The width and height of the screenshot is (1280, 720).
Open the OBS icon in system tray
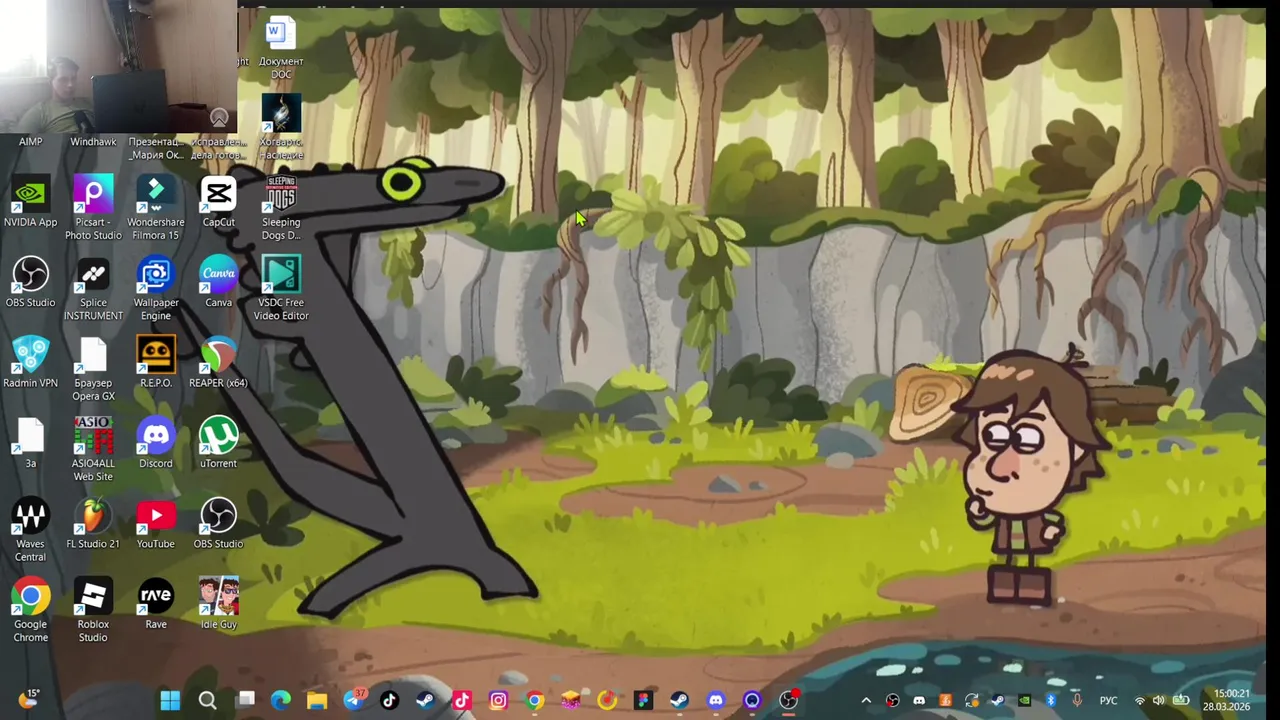click(x=892, y=700)
